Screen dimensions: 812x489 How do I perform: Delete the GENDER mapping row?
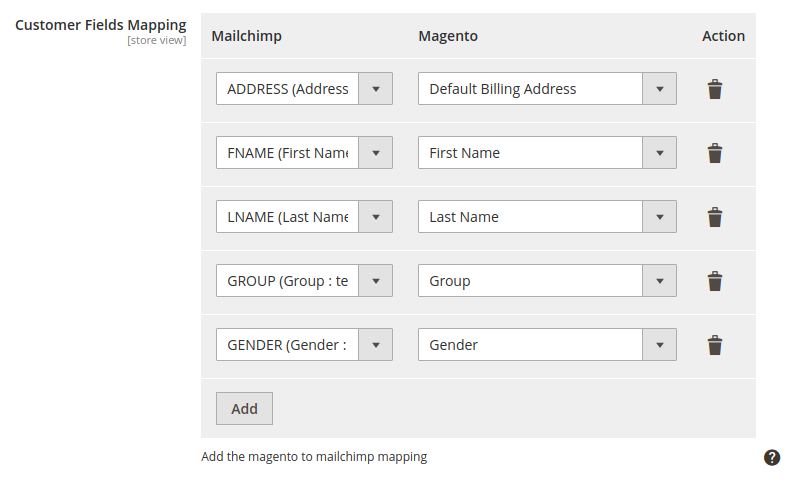point(714,345)
